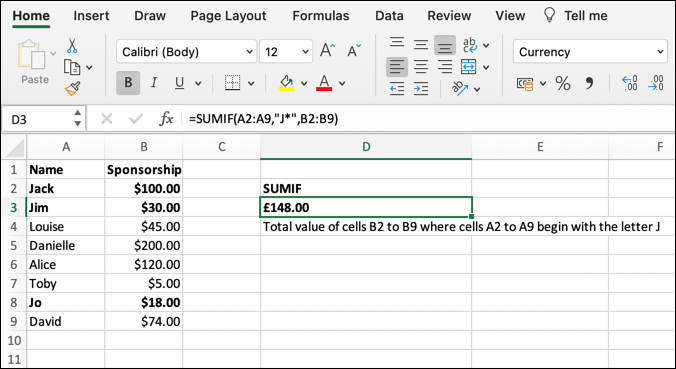The height and width of the screenshot is (369, 676).
Task: Open the Review tab
Action: pos(449,16)
